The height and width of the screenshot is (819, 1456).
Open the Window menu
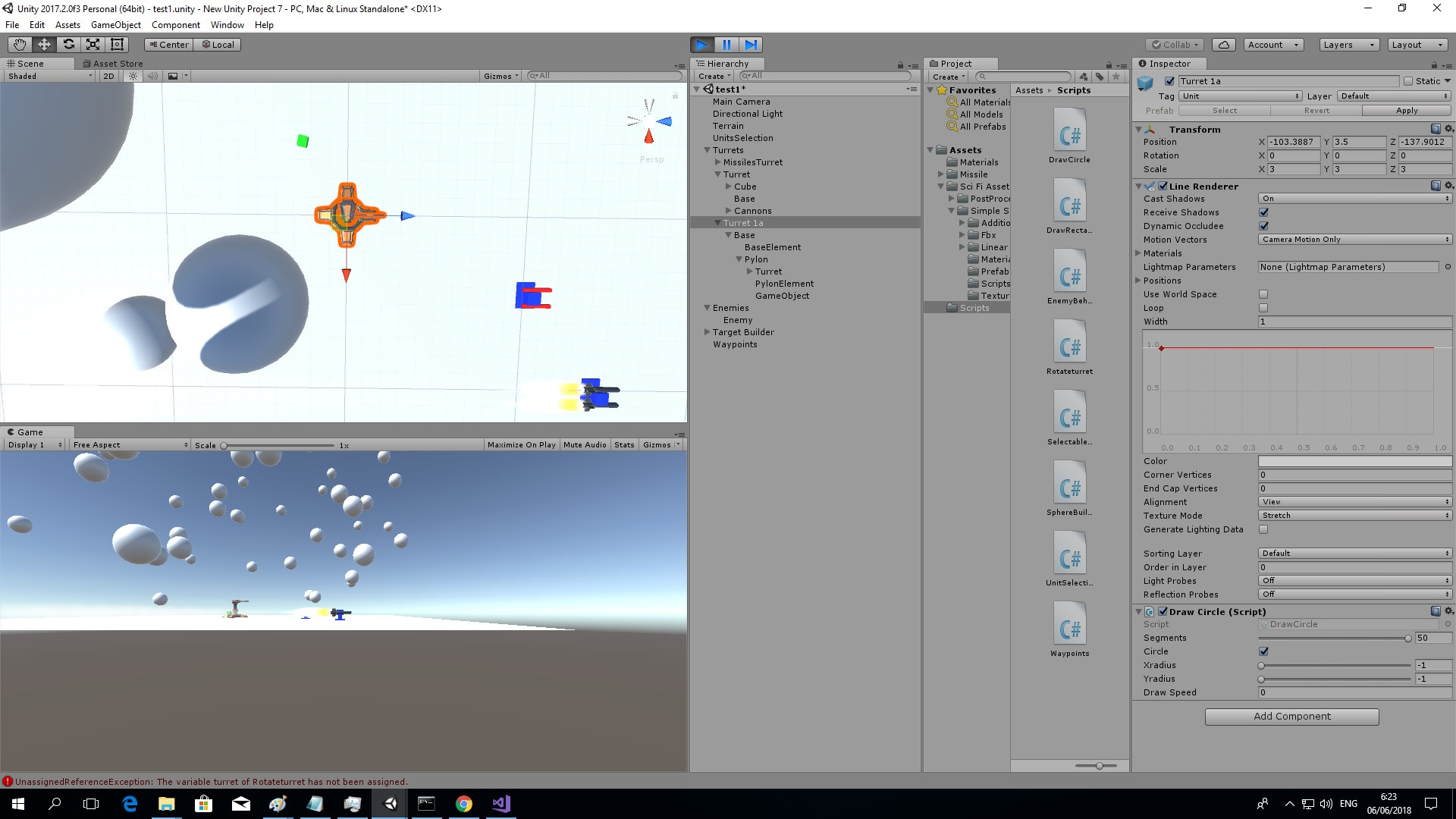(227, 25)
